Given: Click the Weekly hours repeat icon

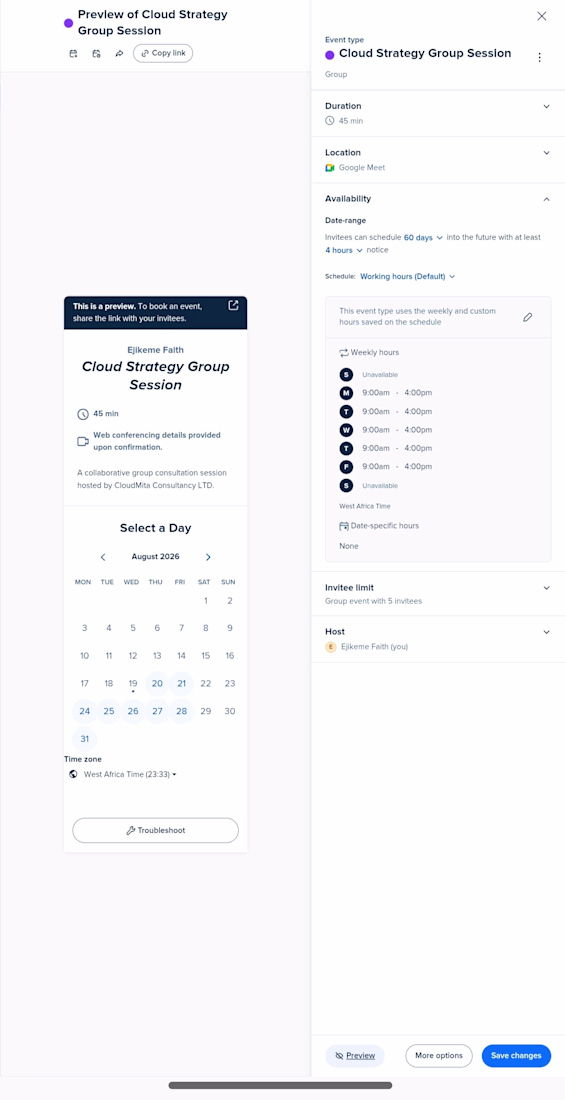Looking at the screenshot, I should [344, 352].
